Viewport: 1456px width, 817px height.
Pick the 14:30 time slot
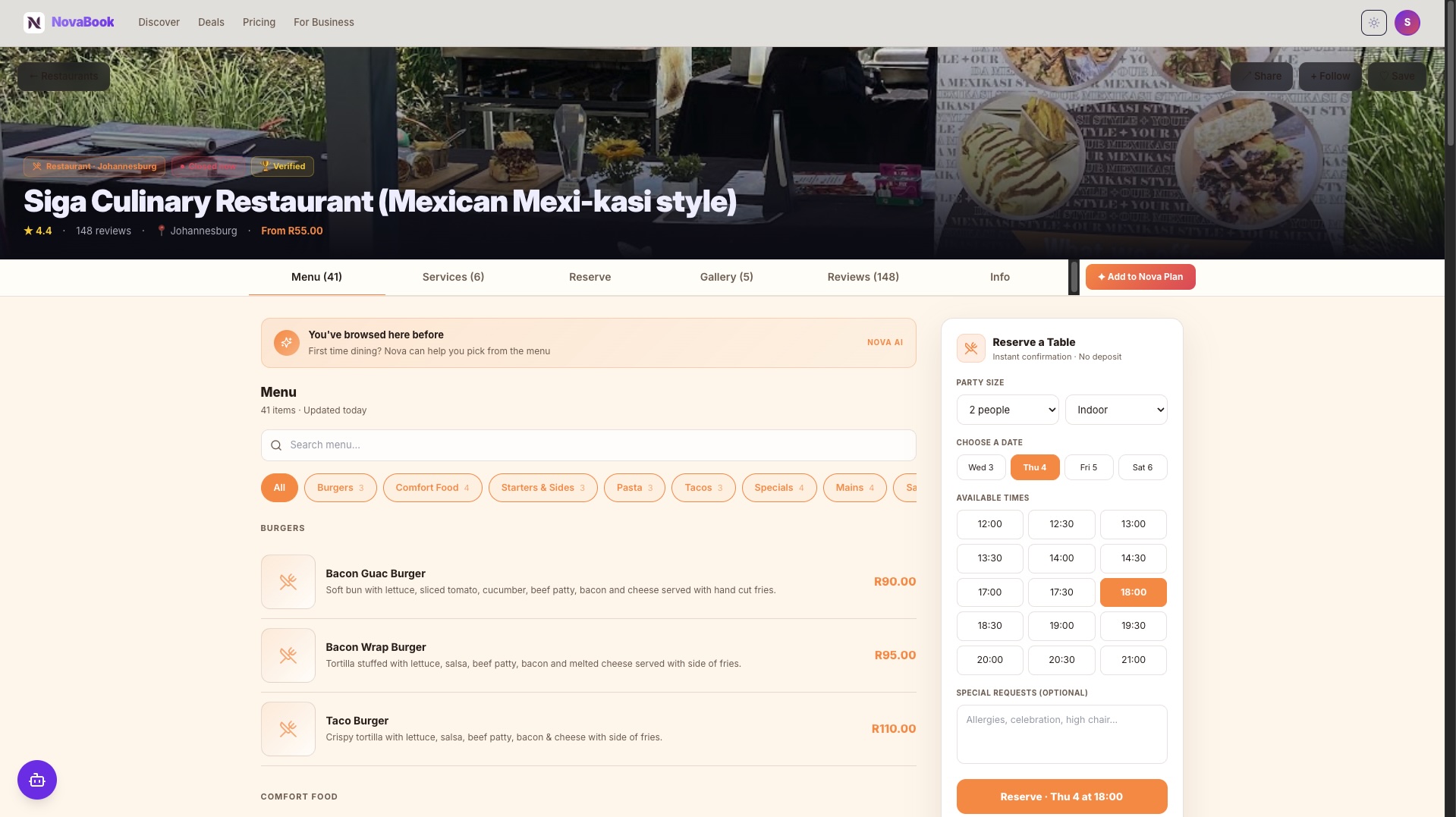[x=1134, y=558]
